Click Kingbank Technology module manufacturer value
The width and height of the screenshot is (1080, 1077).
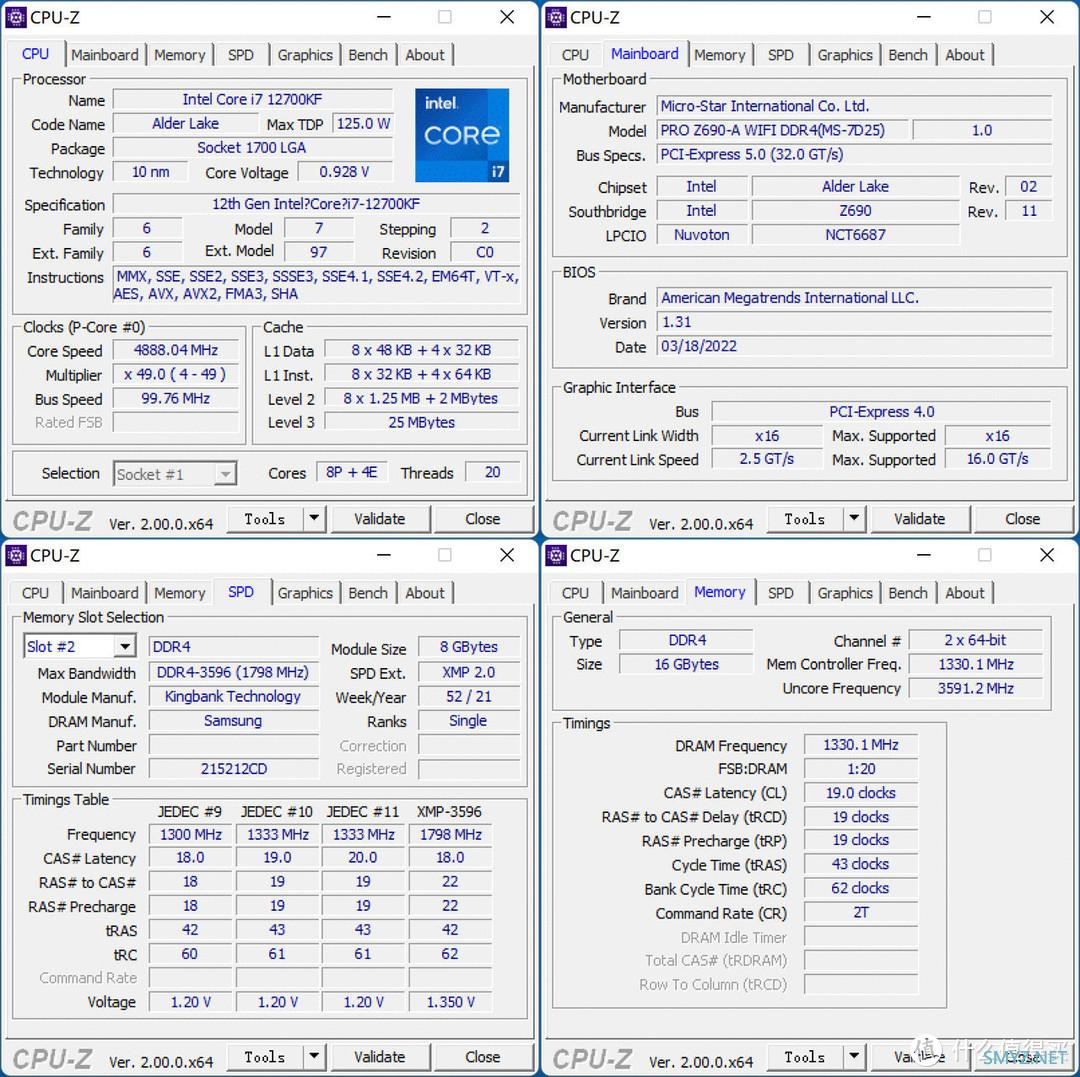pyautogui.click(x=233, y=696)
